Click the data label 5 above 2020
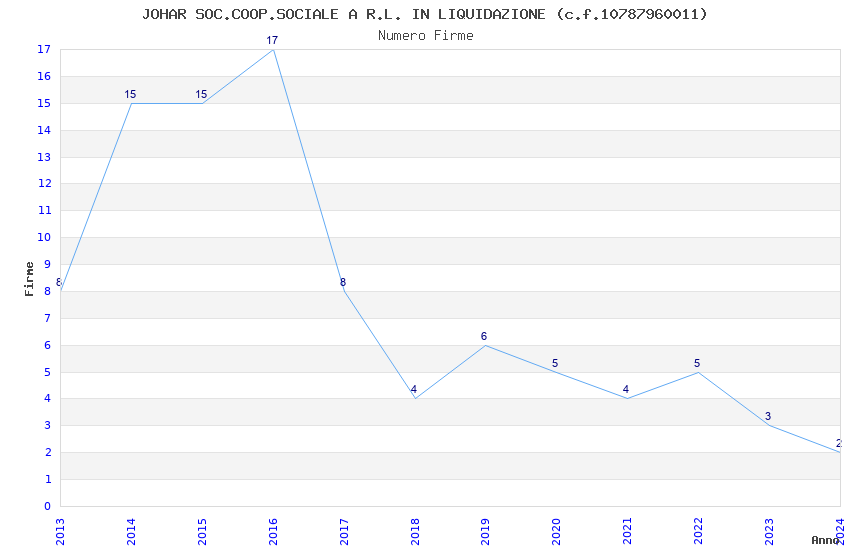Image resolution: width=850 pixels, height=550 pixels. pyautogui.click(x=555, y=363)
